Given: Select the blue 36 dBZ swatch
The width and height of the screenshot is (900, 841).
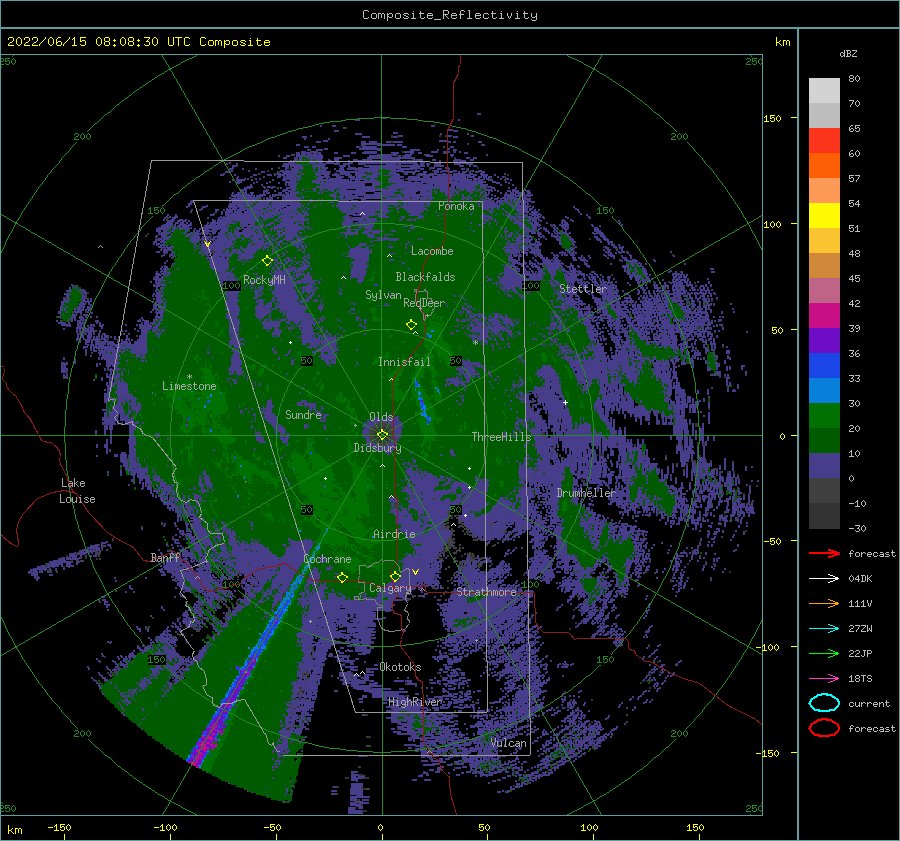Looking at the screenshot, I should click(x=824, y=365).
